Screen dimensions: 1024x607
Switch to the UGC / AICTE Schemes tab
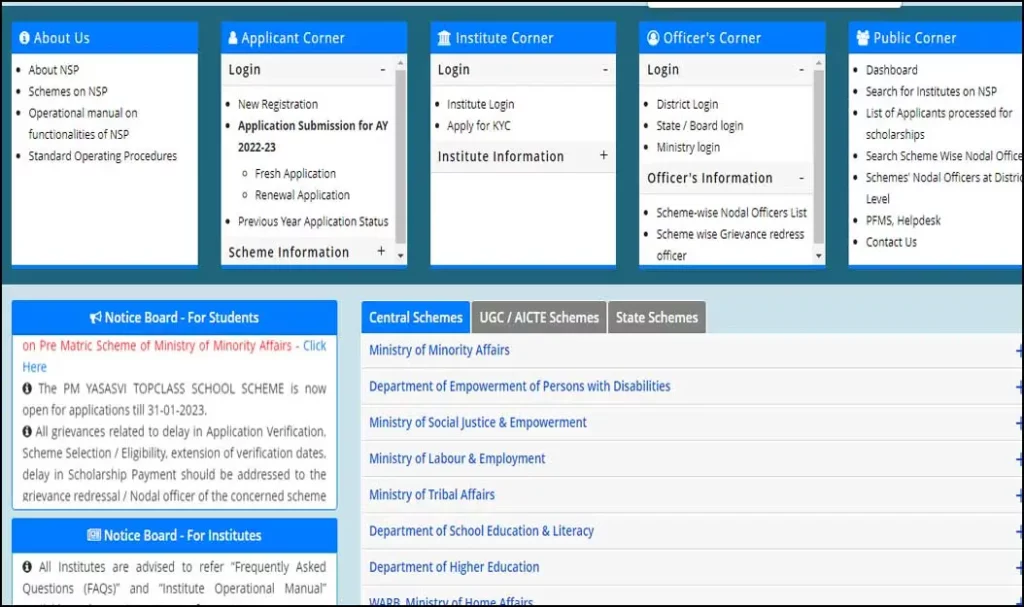(x=539, y=318)
